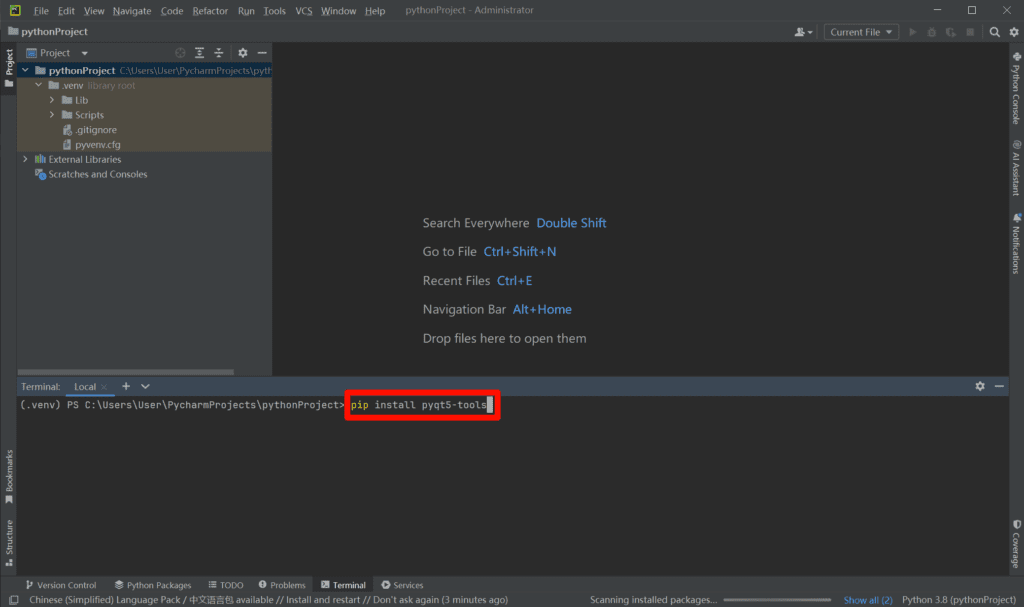Click the Run button in toolbar

click(913, 32)
